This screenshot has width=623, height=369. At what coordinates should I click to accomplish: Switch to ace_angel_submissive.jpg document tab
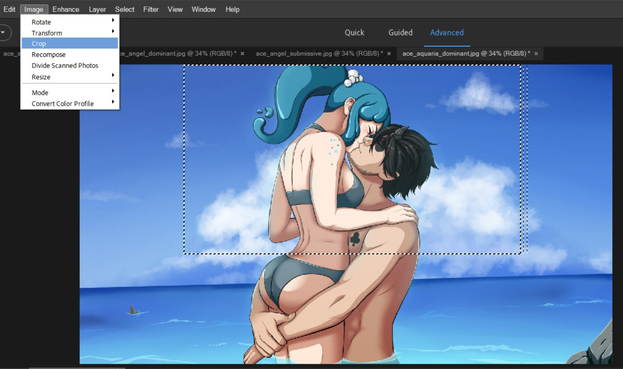click(319, 54)
